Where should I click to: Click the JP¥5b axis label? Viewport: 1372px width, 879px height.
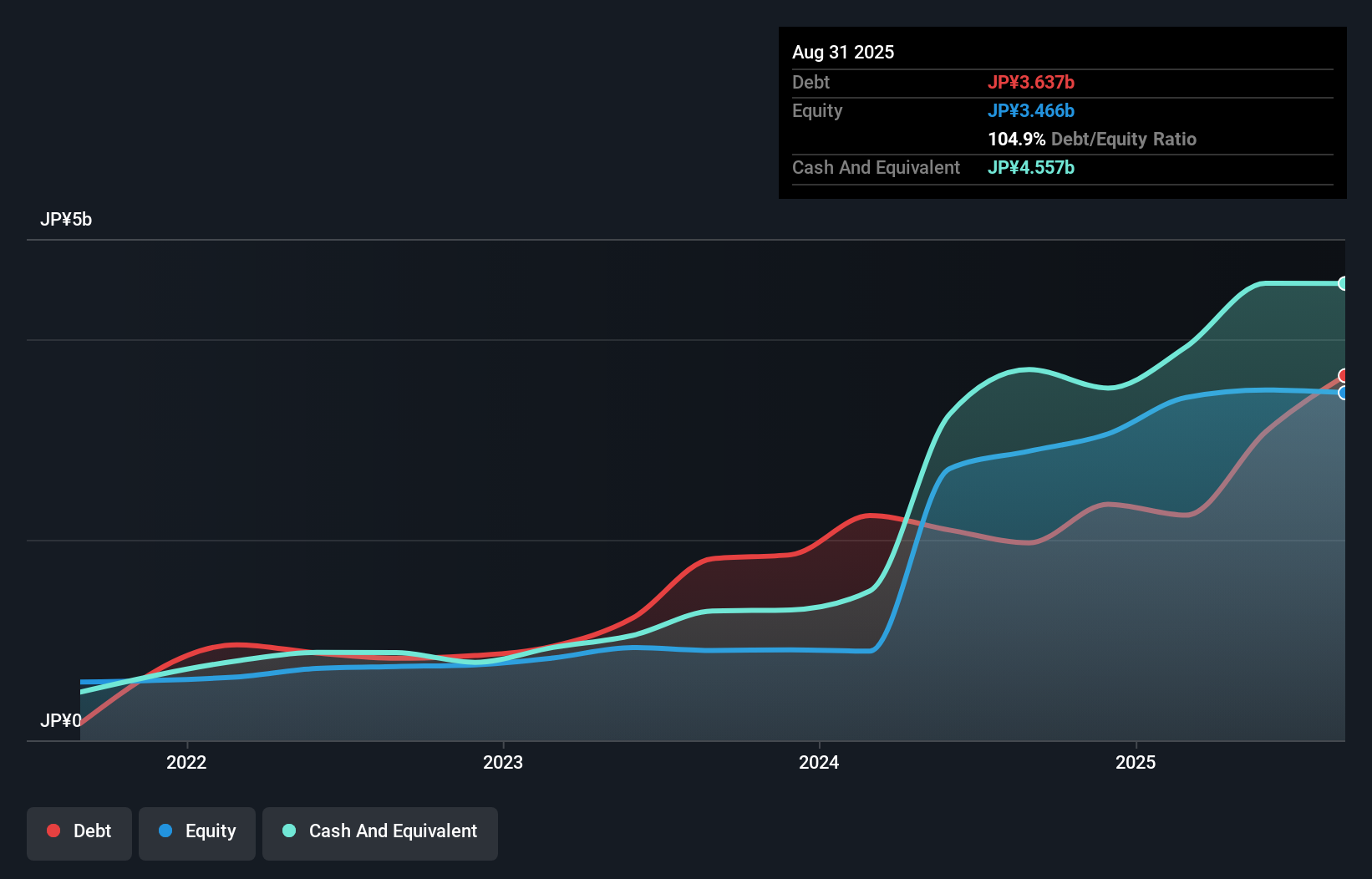coord(67,219)
